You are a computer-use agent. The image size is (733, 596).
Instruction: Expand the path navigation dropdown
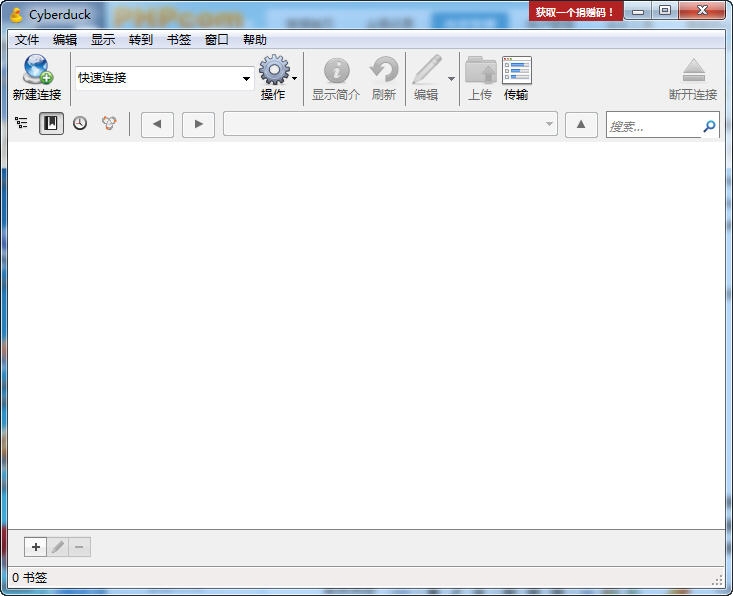pyautogui.click(x=549, y=125)
